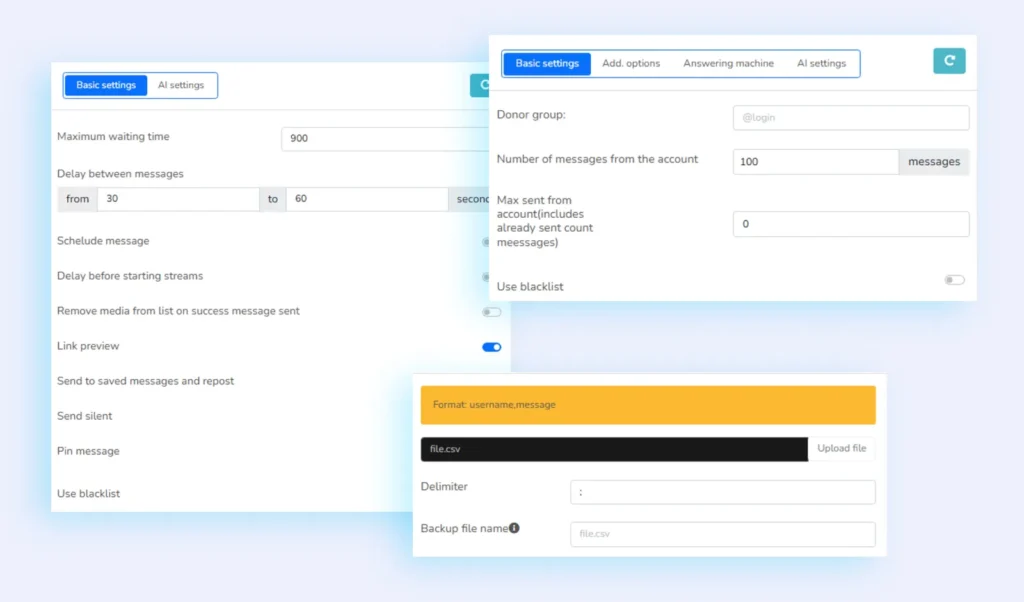The width and height of the screenshot is (1024, 602).
Task: Switch to AI settings on the right panel
Action: [x=822, y=63]
